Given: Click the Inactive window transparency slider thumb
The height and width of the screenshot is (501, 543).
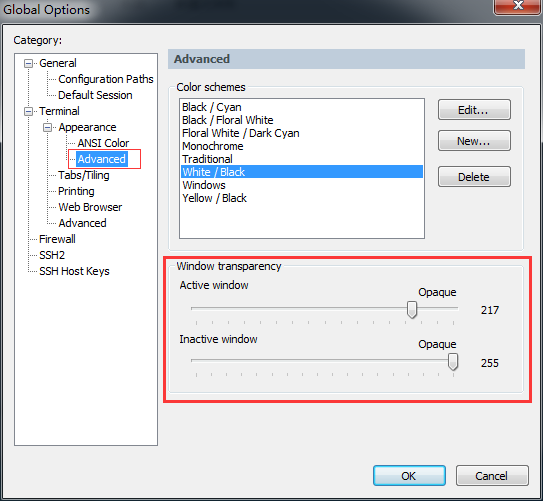Looking at the screenshot, I should [453, 362].
